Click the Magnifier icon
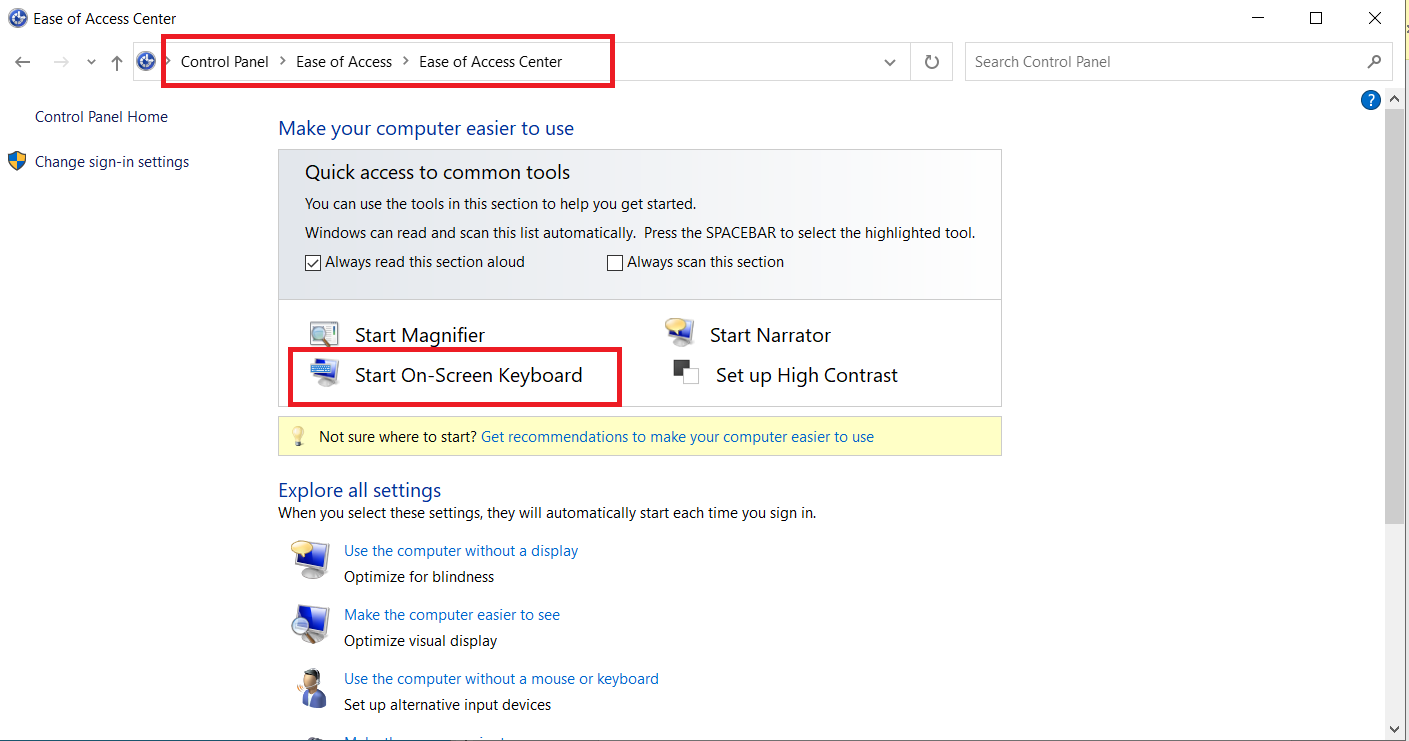 [x=324, y=334]
